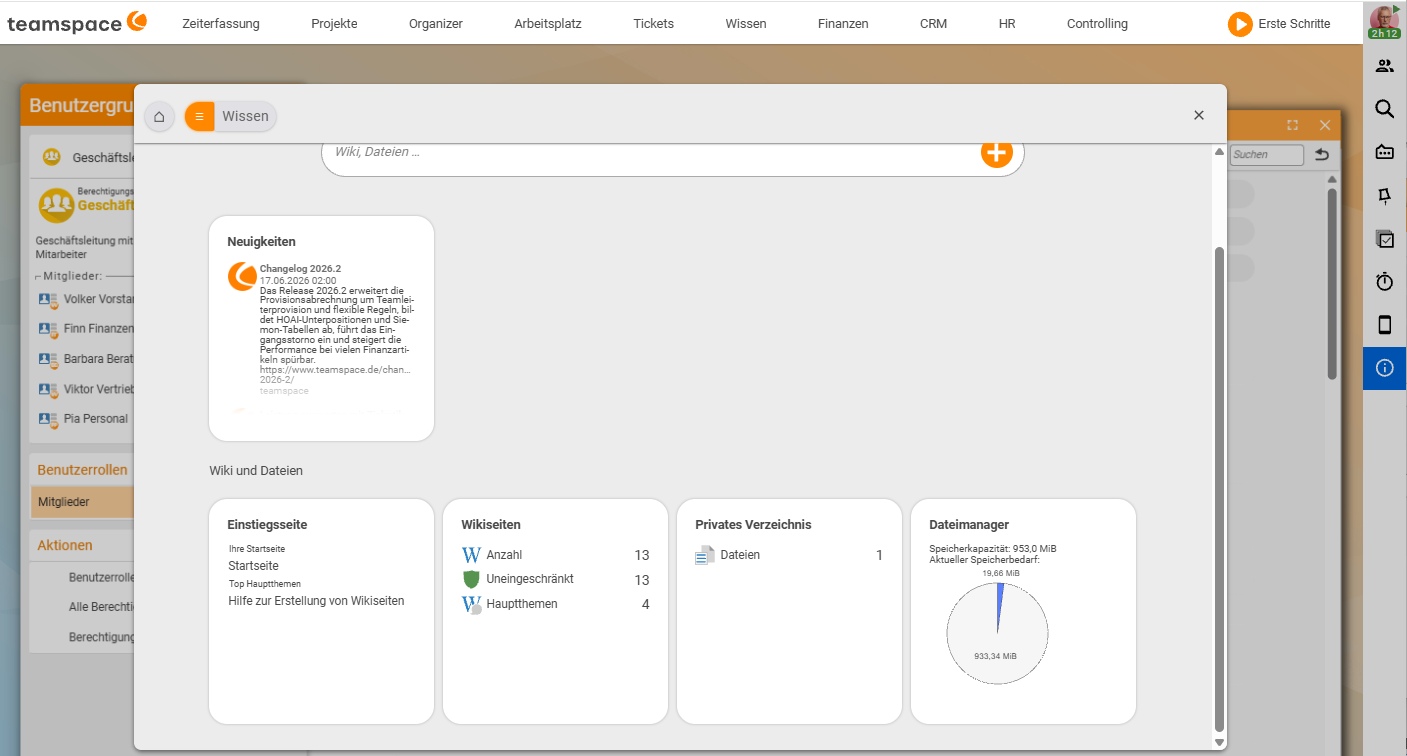Image resolution: width=1407 pixels, height=756 pixels.
Task: Open the orange Wissen menu button
Action: (x=199, y=116)
